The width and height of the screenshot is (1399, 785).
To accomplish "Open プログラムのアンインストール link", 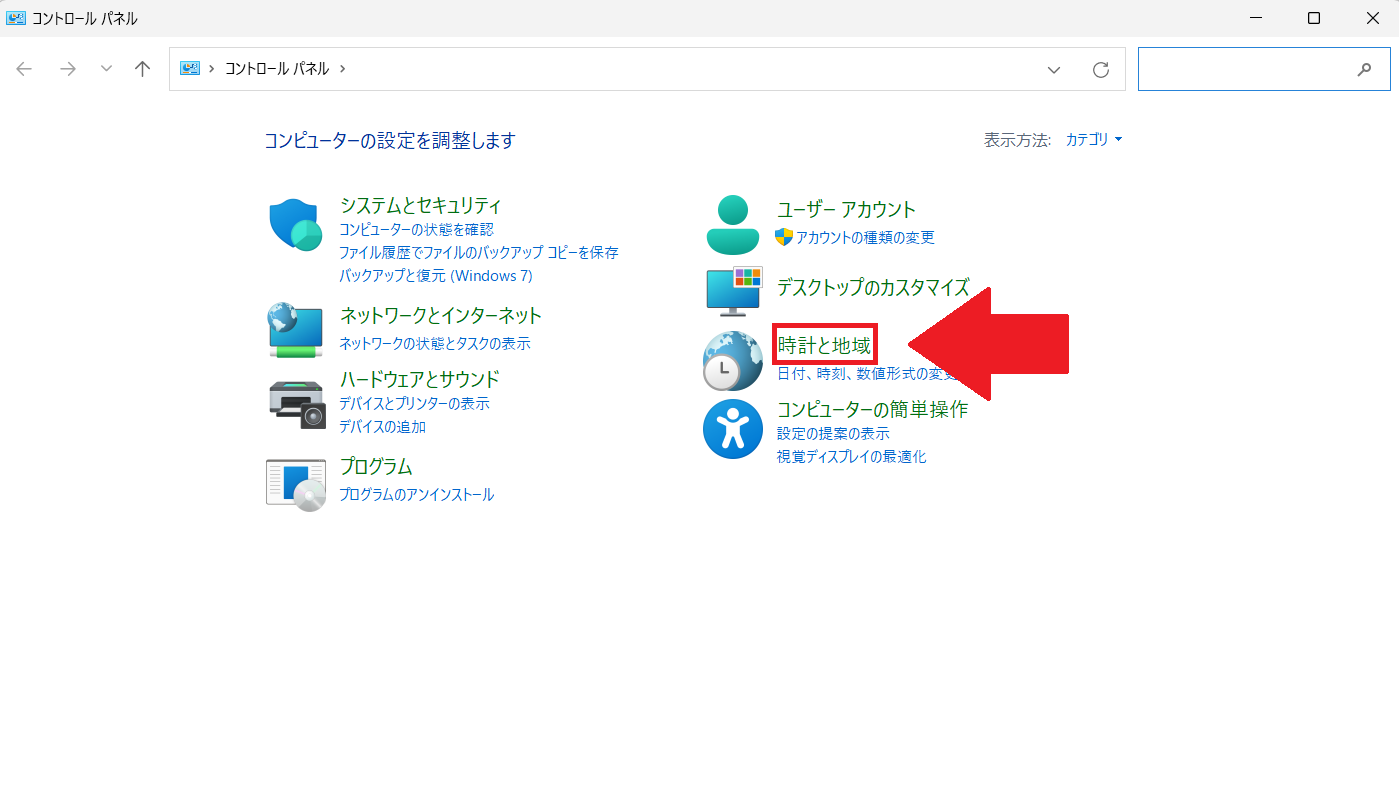I will (x=416, y=495).
